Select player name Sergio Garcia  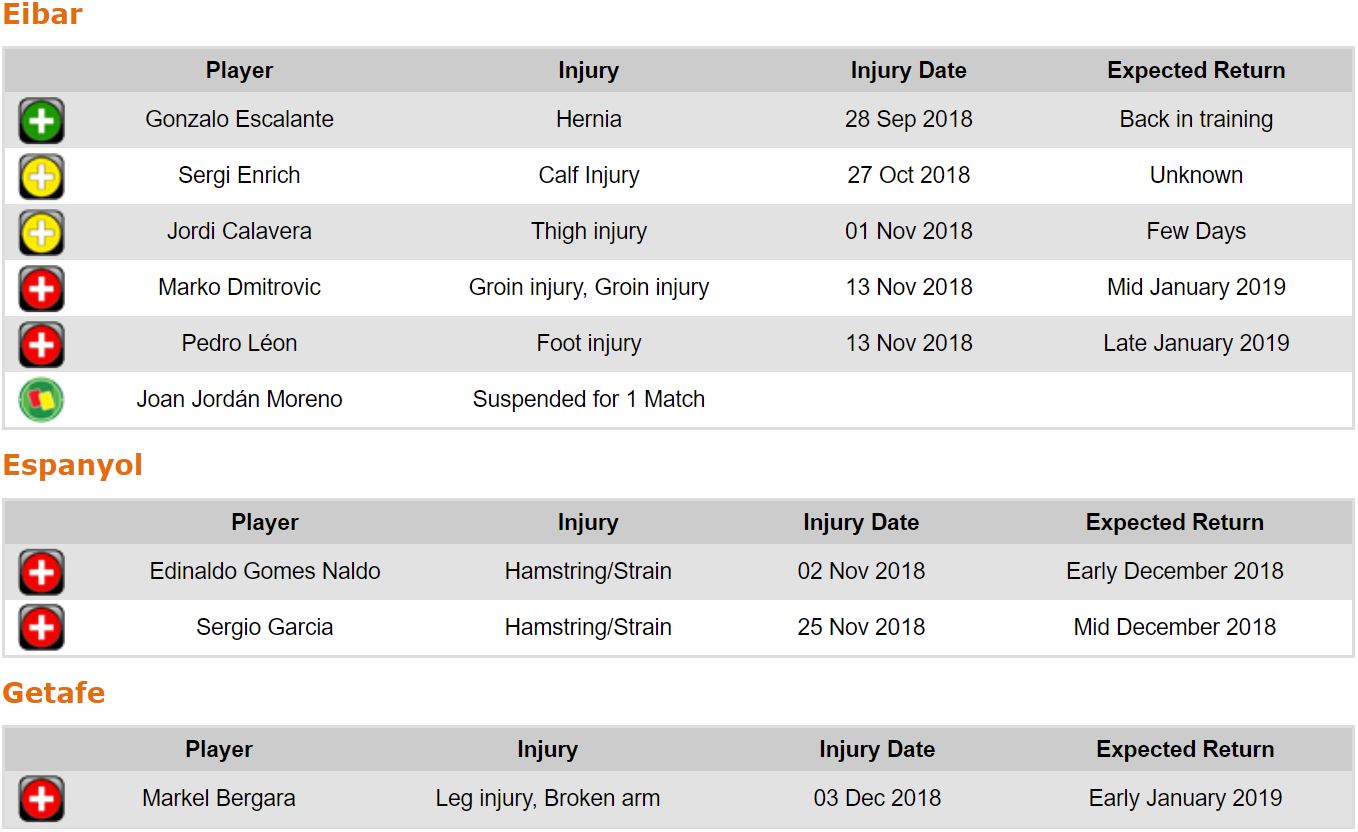pyautogui.click(x=264, y=628)
